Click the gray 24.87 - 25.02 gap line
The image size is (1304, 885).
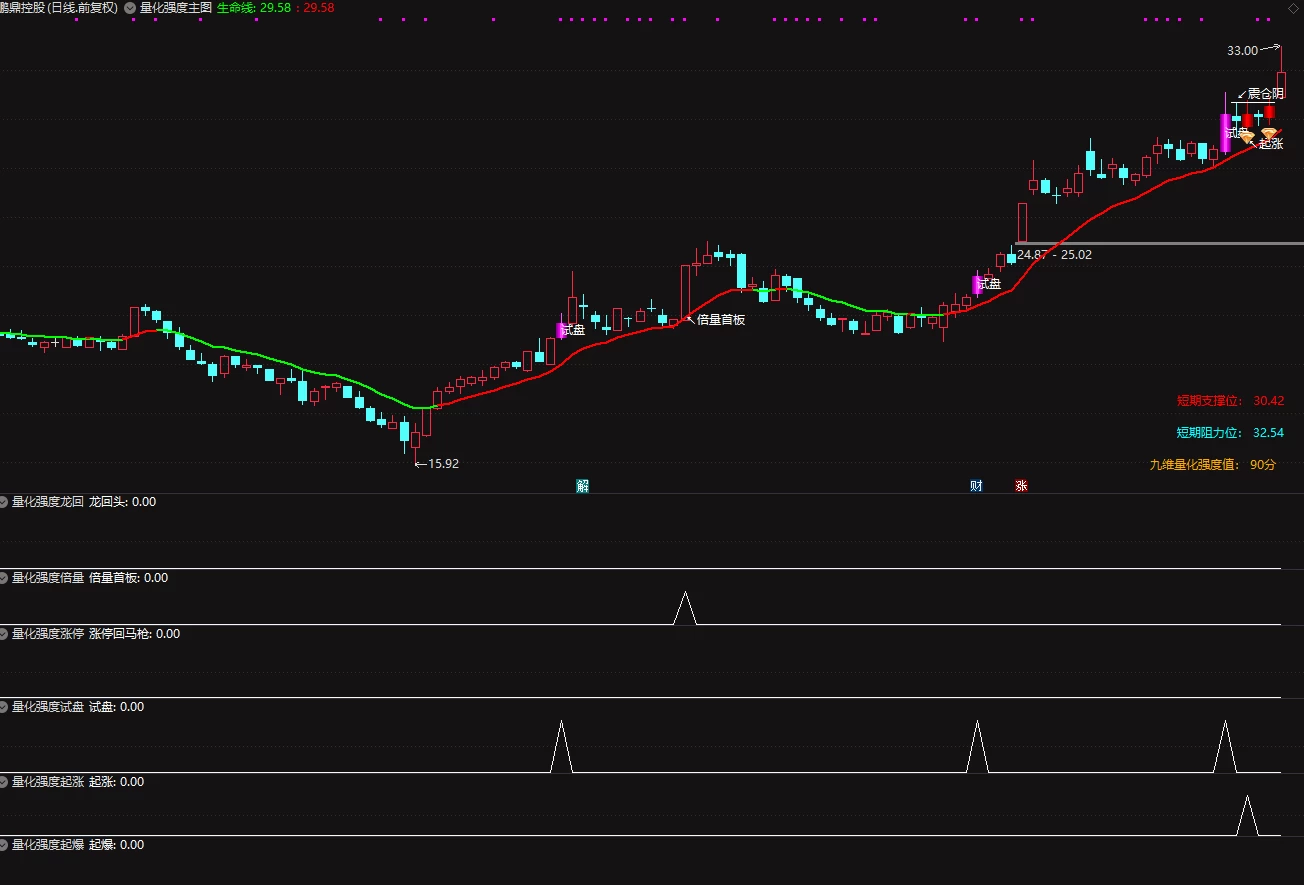[x=1159, y=243]
